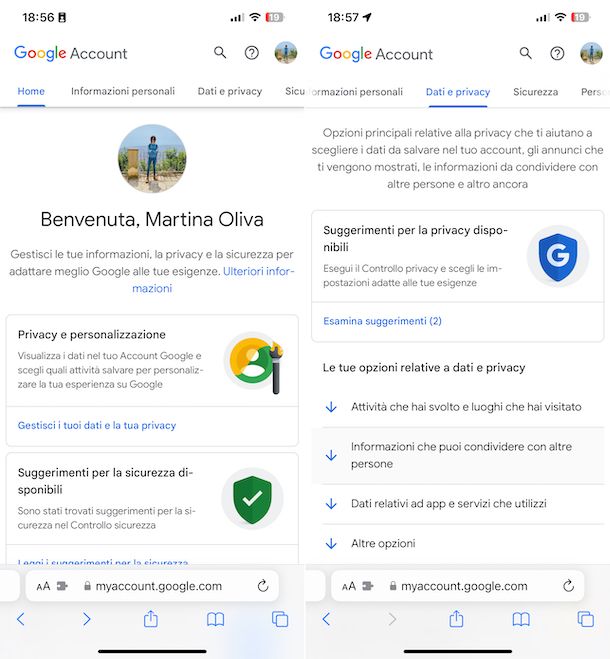Open the share icon in left Safari toolbar
The height and width of the screenshot is (659, 610).
151,619
